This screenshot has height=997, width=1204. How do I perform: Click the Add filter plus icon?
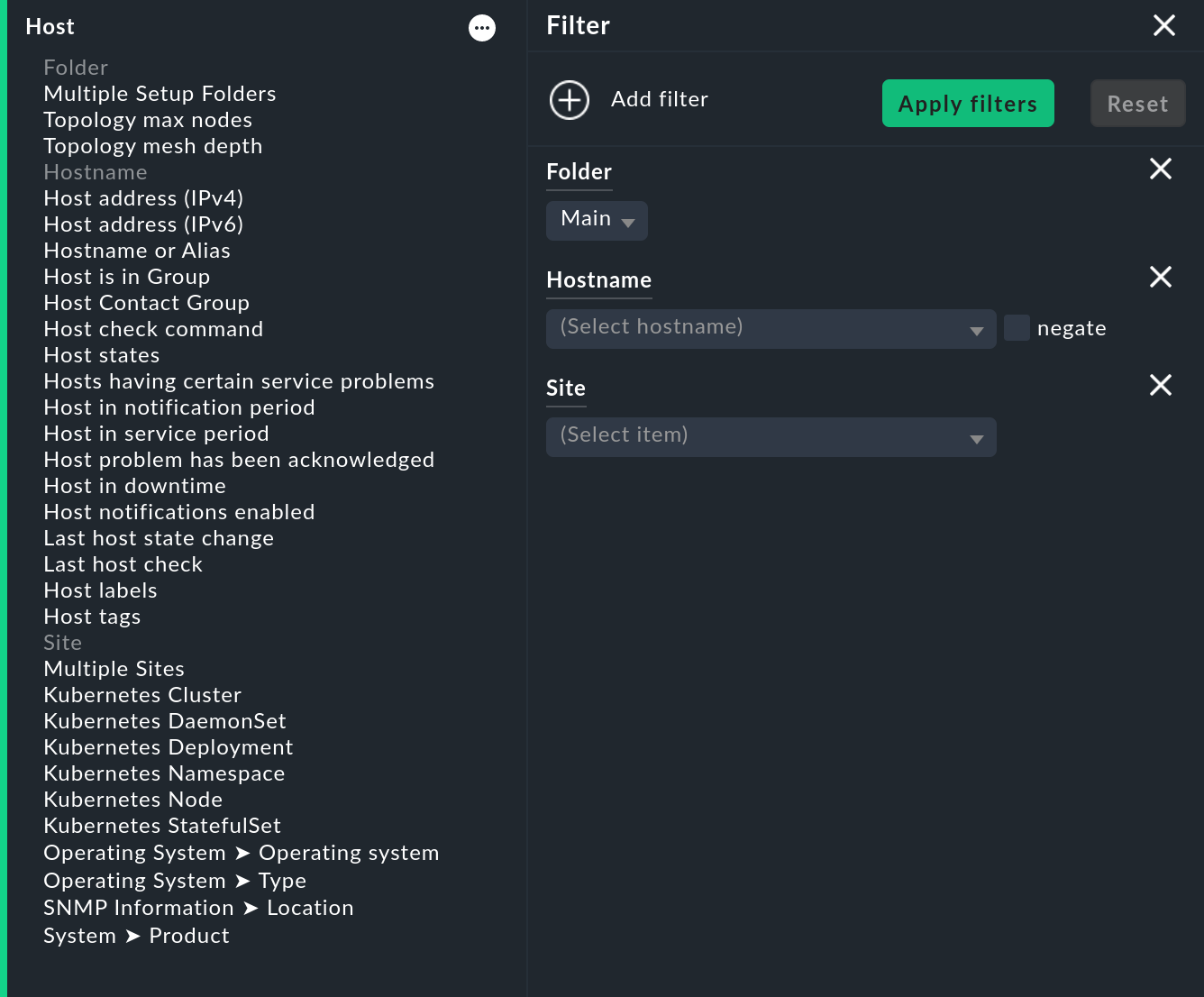(570, 100)
